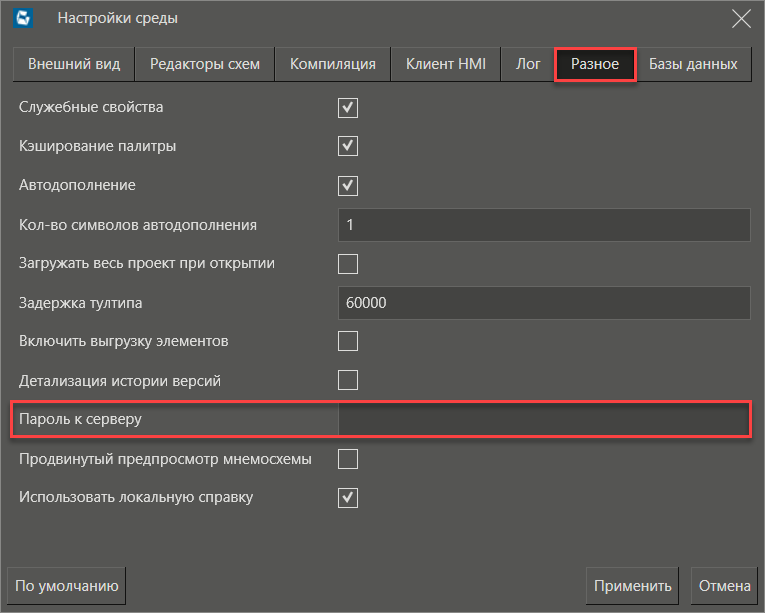
Task: Disable the Автодополнение checkbox
Action: click(348, 185)
